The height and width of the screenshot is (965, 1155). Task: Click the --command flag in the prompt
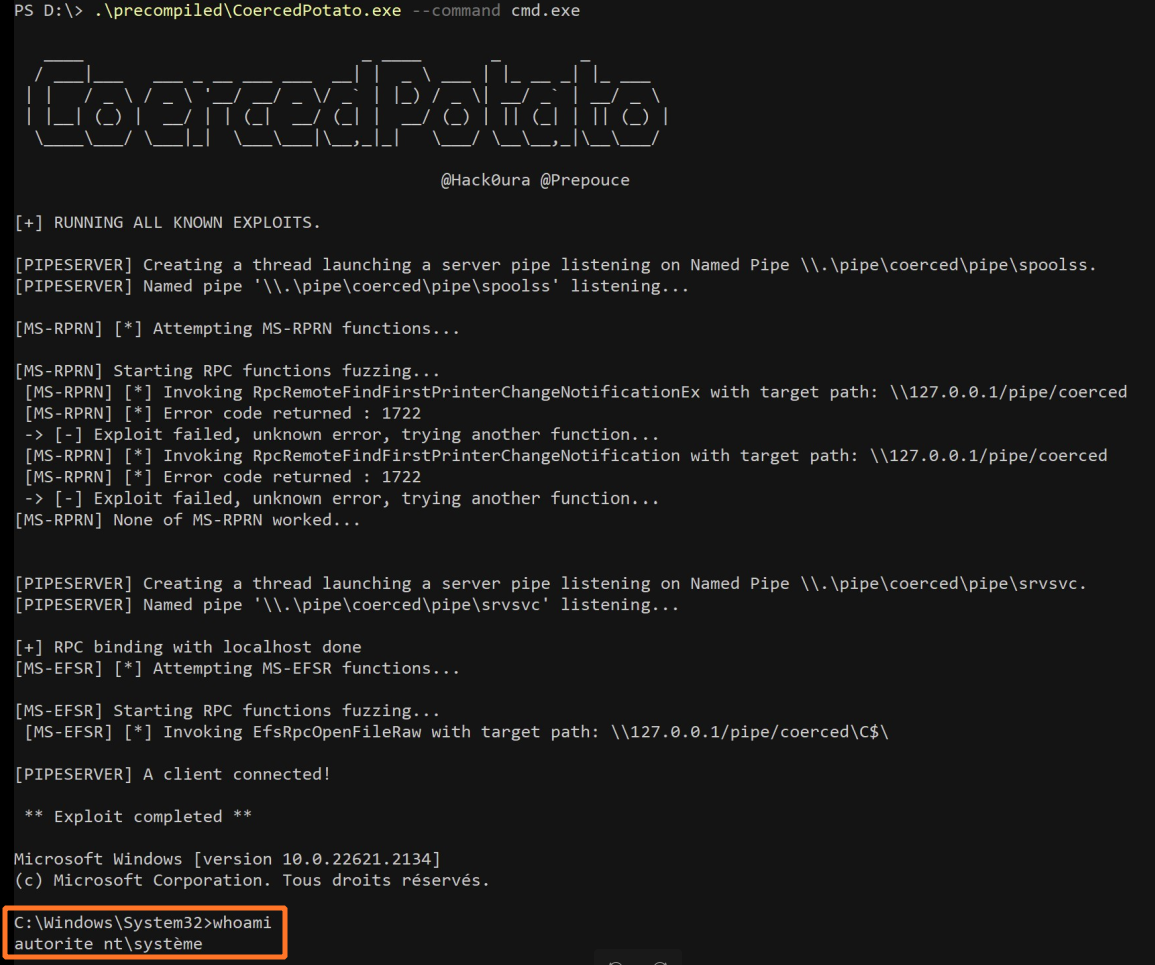tap(457, 11)
